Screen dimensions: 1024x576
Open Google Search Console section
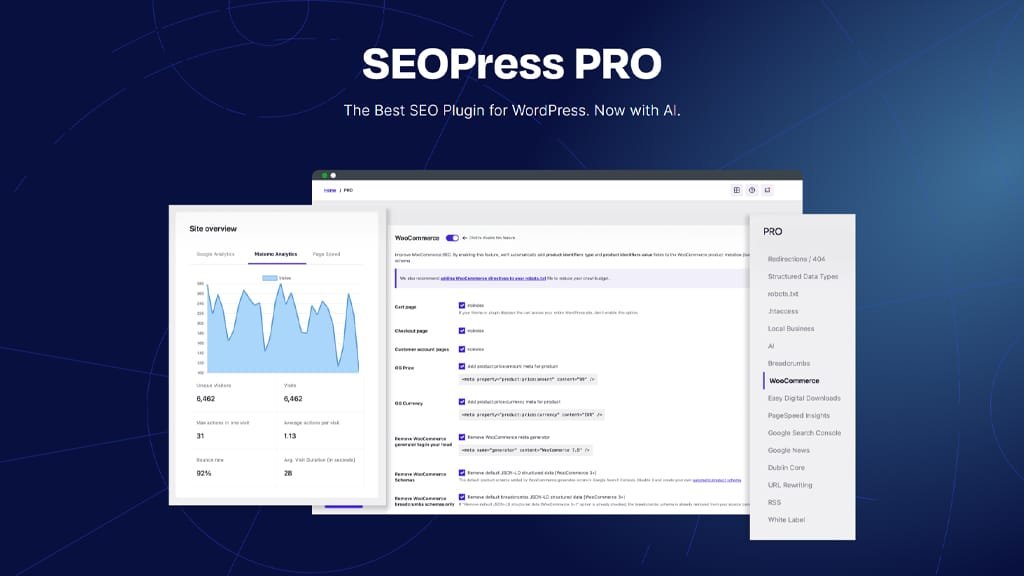pyautogui.click(x=804, y=433)
